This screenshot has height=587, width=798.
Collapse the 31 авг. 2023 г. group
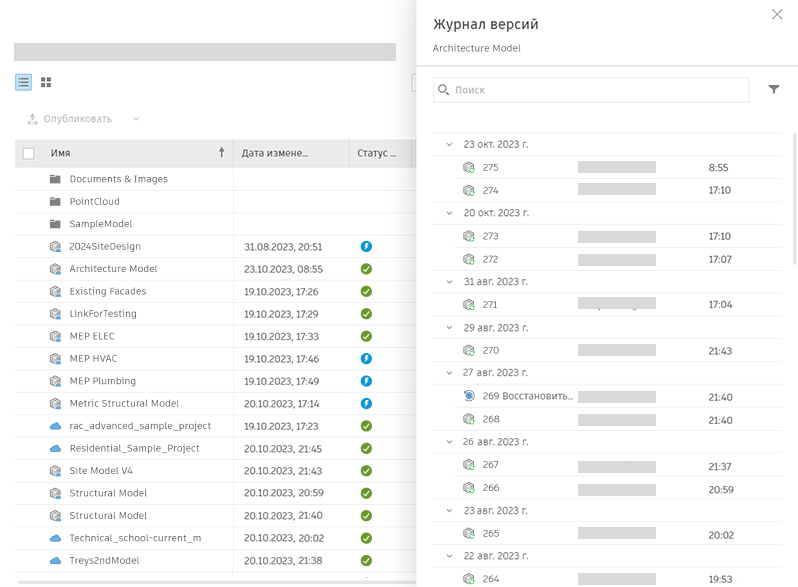click(x=449, y=282)
